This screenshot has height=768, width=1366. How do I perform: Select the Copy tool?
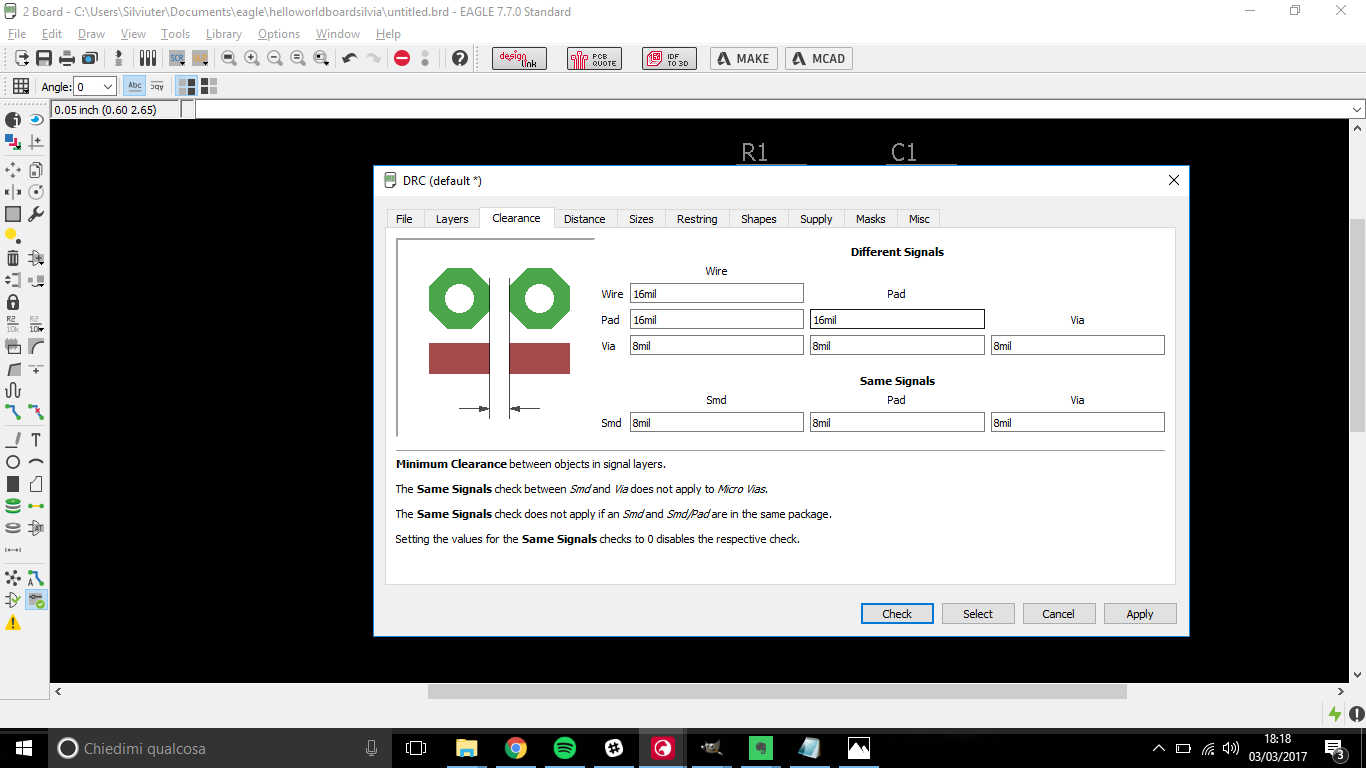coord(36,170)
